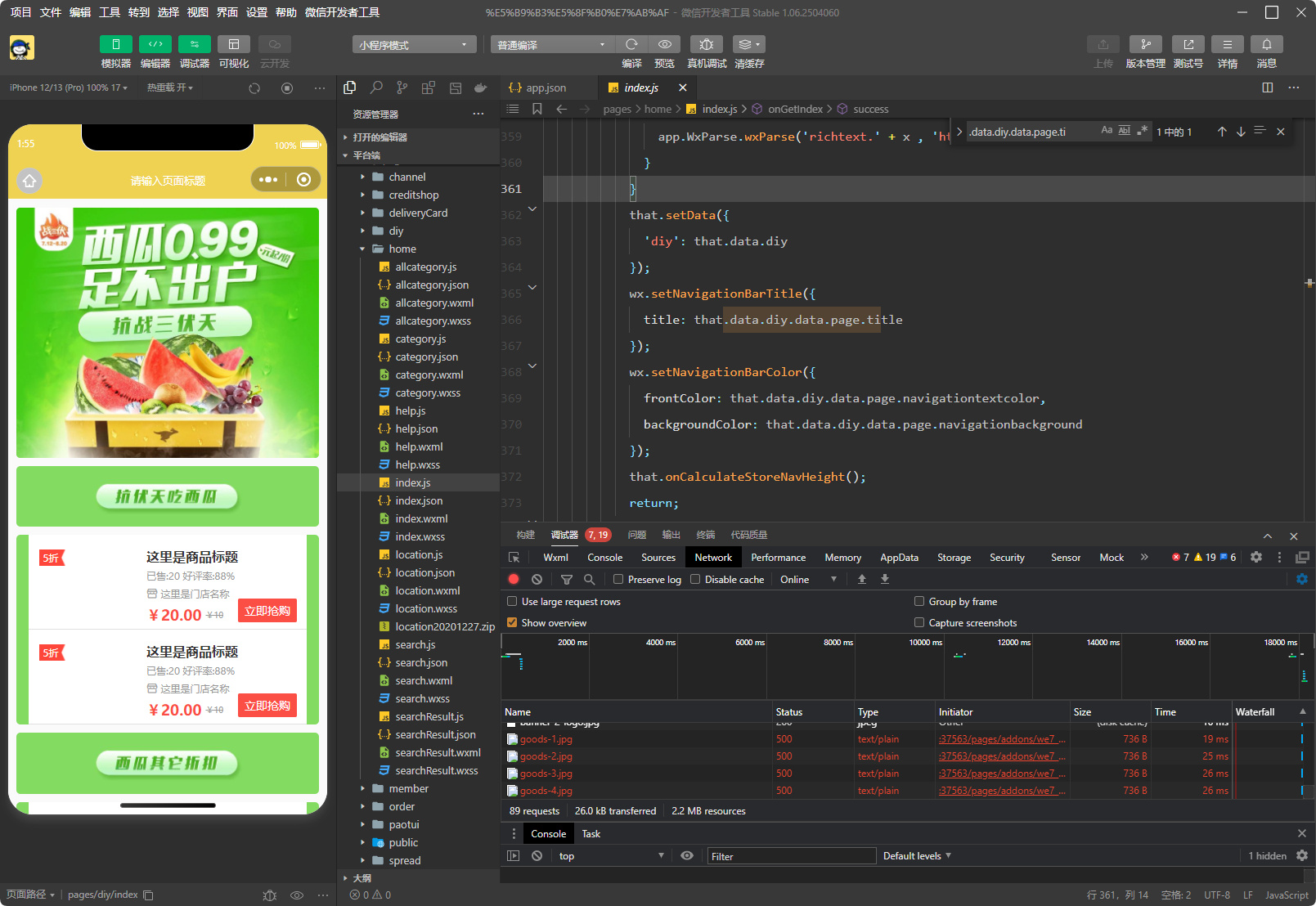
Task: Open the 工具 menu in menu bar
Action: pyautogui.click(x=109, y=12)
